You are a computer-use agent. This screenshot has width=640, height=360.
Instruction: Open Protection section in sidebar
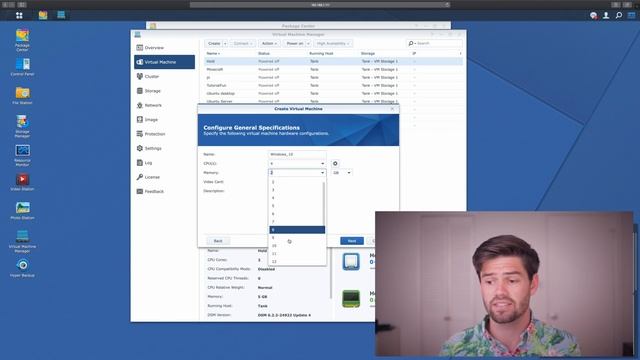[164, 134]
